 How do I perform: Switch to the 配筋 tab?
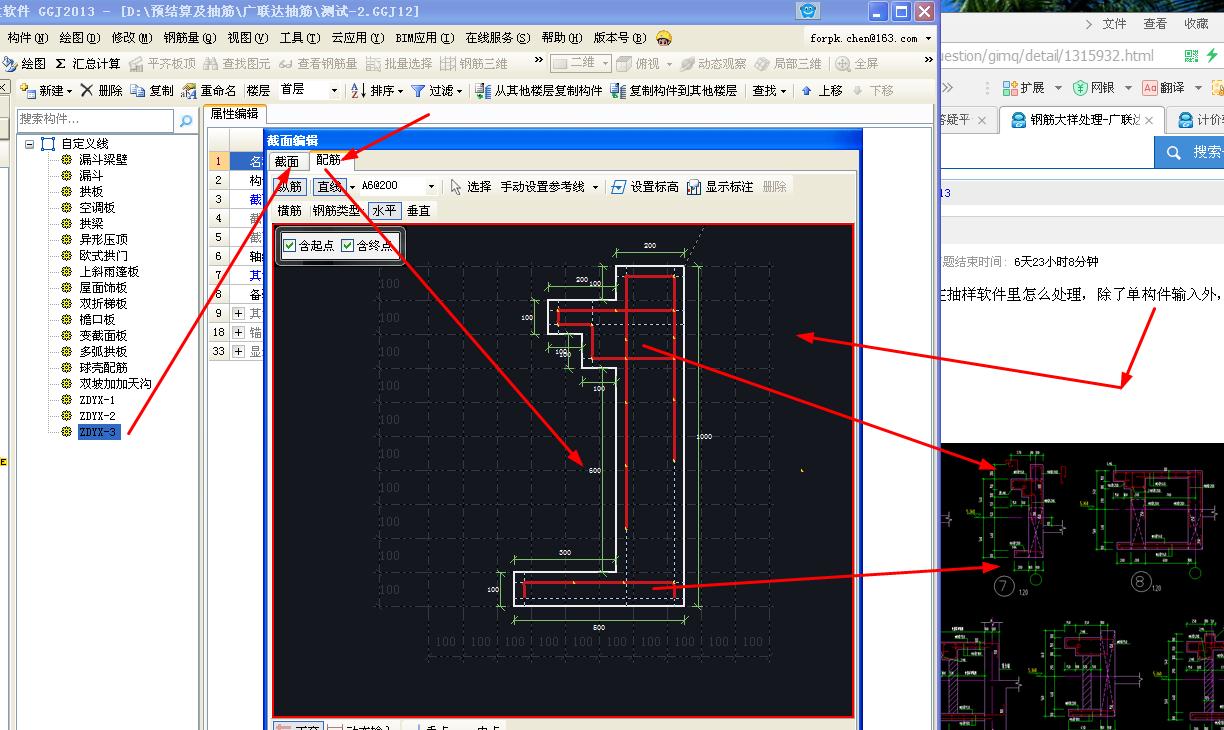tap(329, 160)
